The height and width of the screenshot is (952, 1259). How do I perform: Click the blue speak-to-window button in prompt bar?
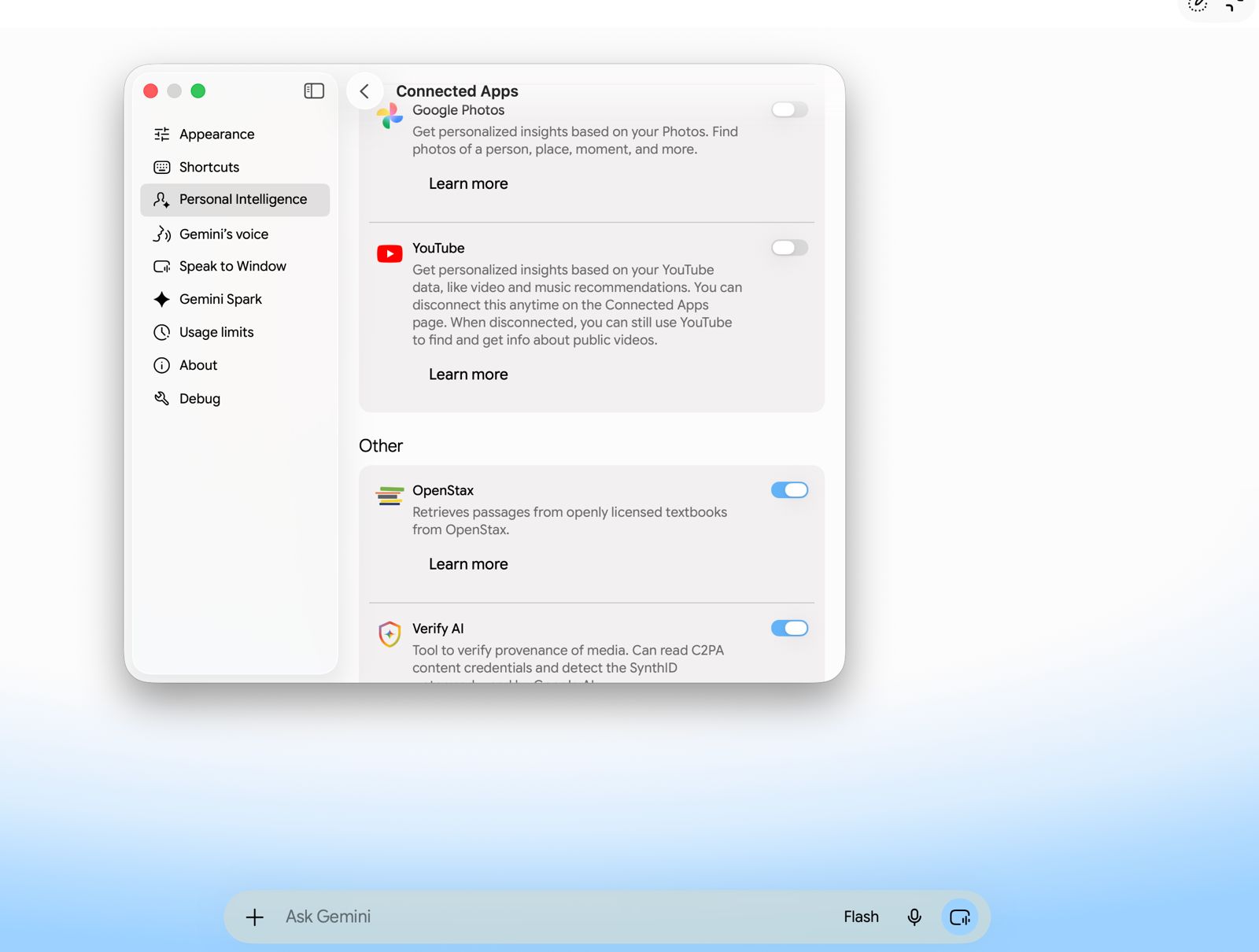pos(960,917)
